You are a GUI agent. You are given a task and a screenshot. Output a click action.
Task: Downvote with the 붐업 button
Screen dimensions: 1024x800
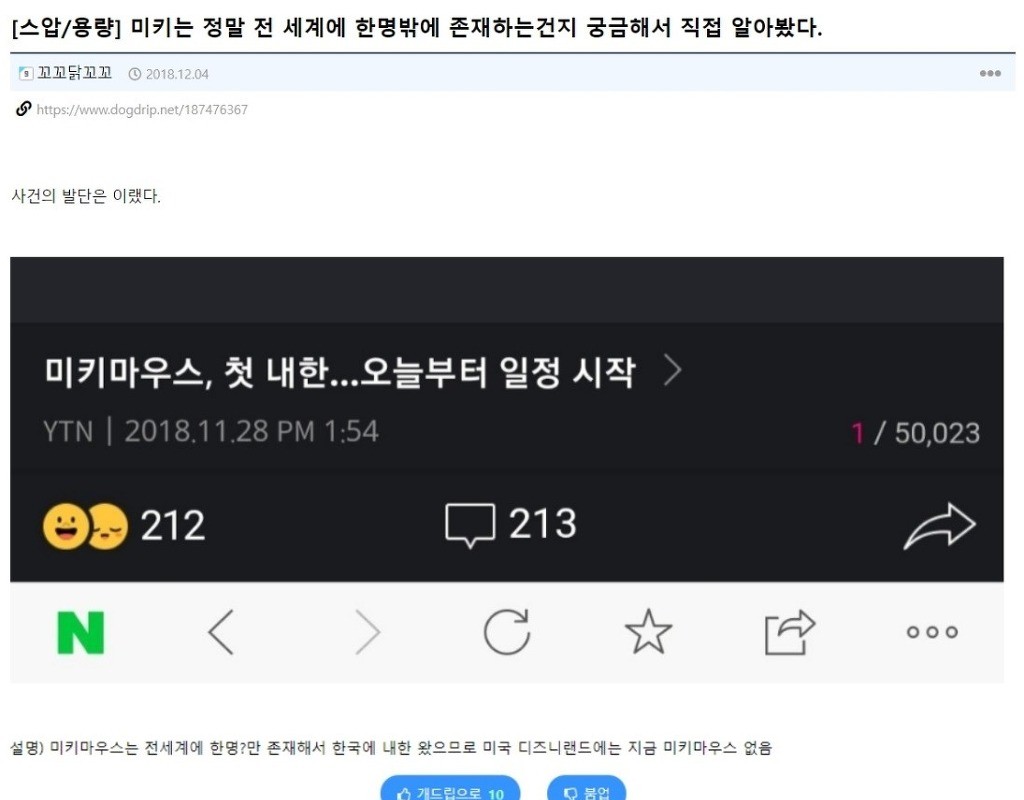pos(586,789)
